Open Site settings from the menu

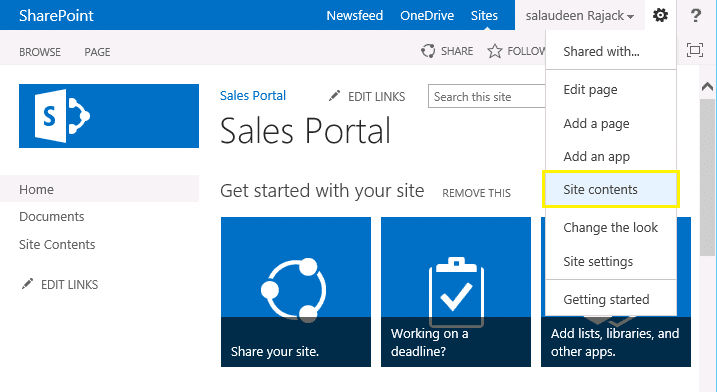click(x=611, y=261)
